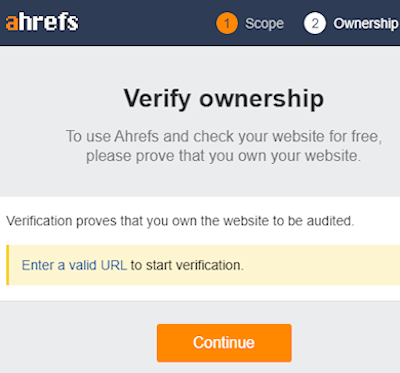400x373 pixels.
Task: Click the yellow accent bar of notice
Action: [x=8, y=265]
